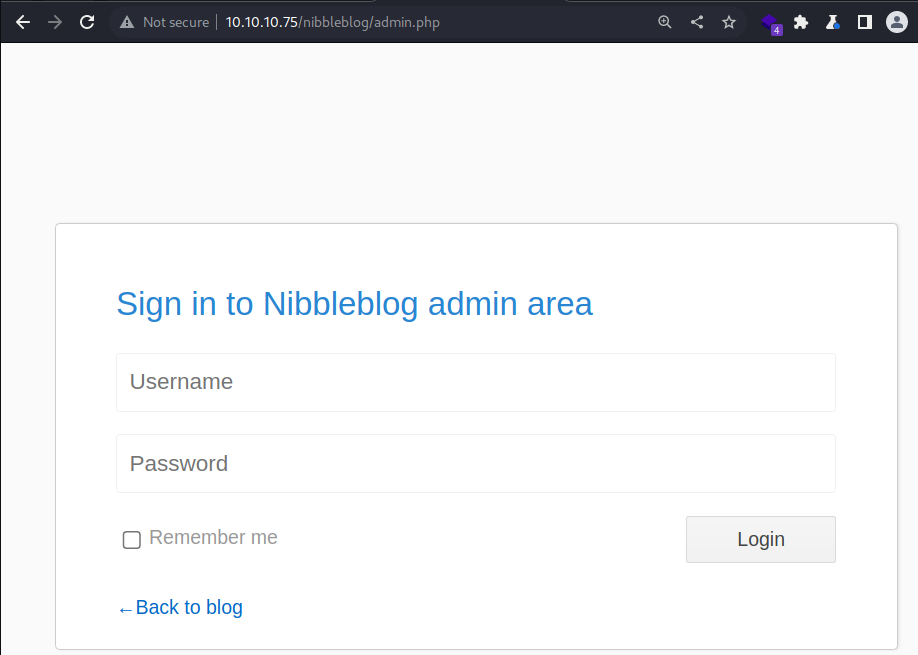Screen dimensions: 918x655
Task: Click the Sign in to Nibbleblog heading
Action: (x=354, y=304)
